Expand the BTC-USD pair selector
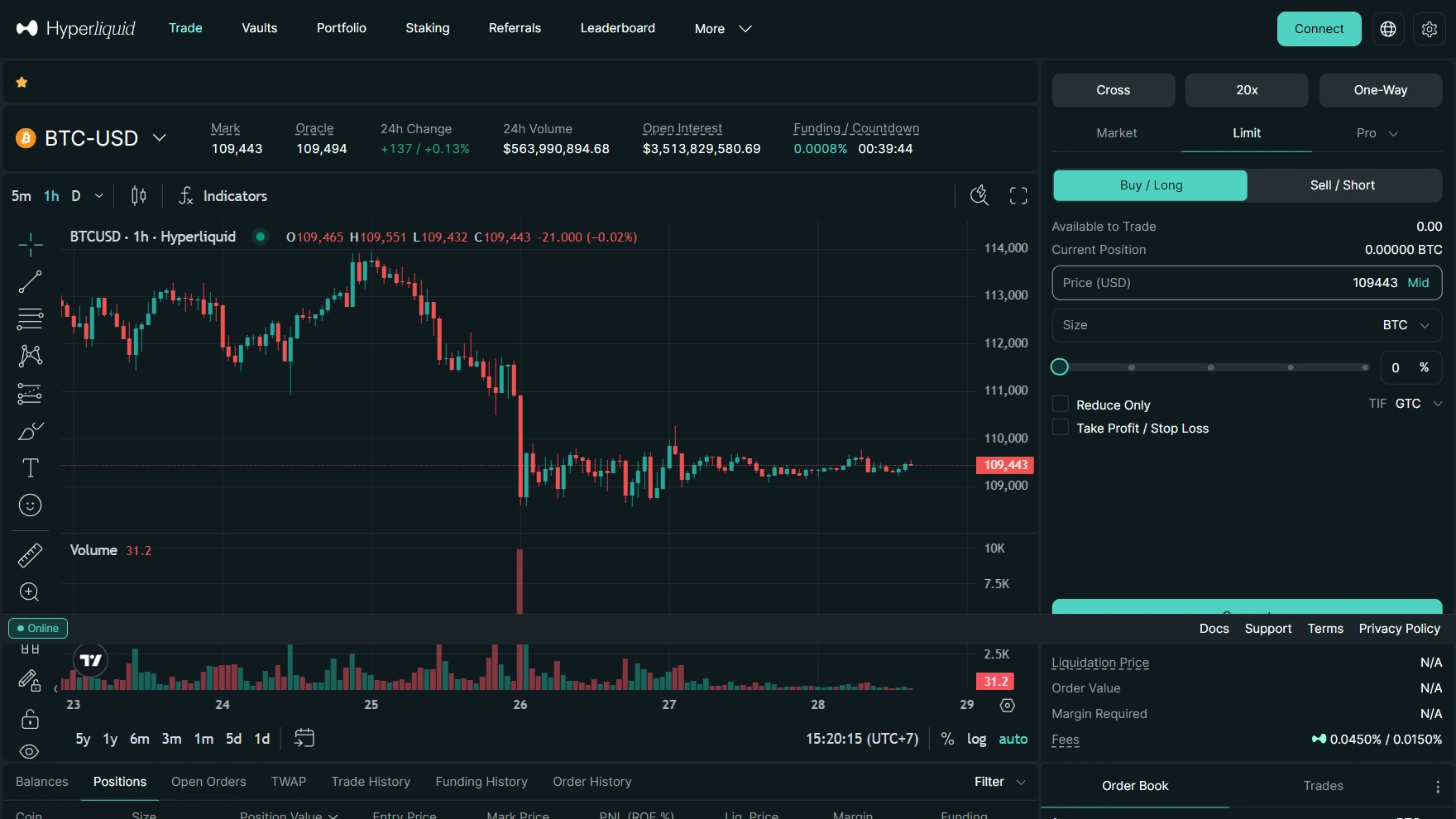The image size is (1456, 819). [160, 138]
